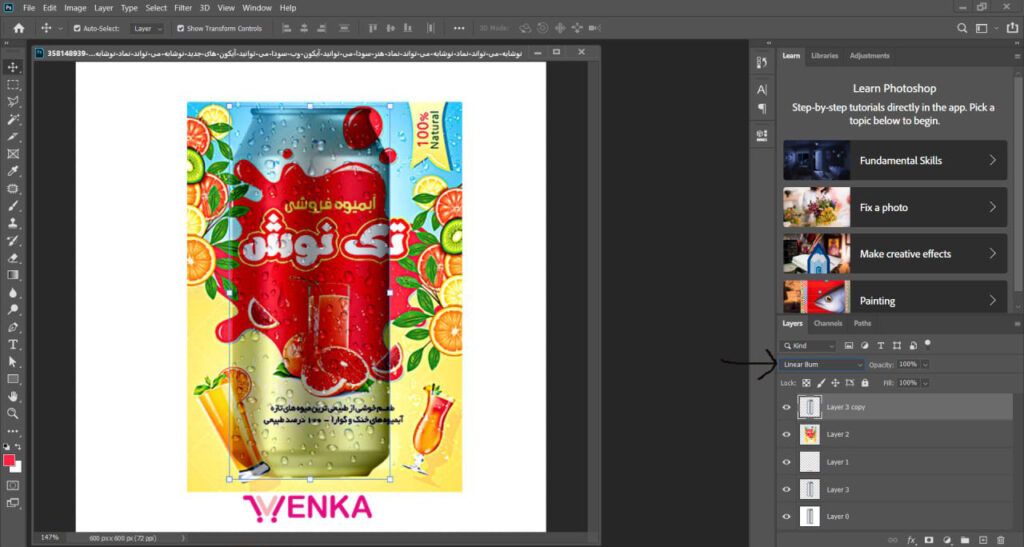Click the more options ellipsis in options bar
The width and height of the screenshot is (1024, 547).
tap(459, 28)
